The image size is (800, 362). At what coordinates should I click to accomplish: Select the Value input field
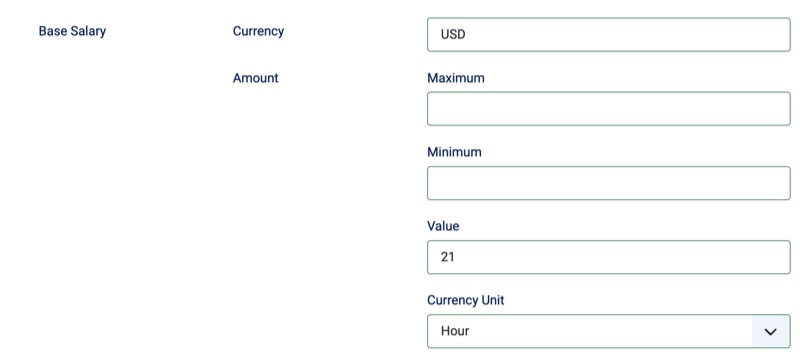609,257
